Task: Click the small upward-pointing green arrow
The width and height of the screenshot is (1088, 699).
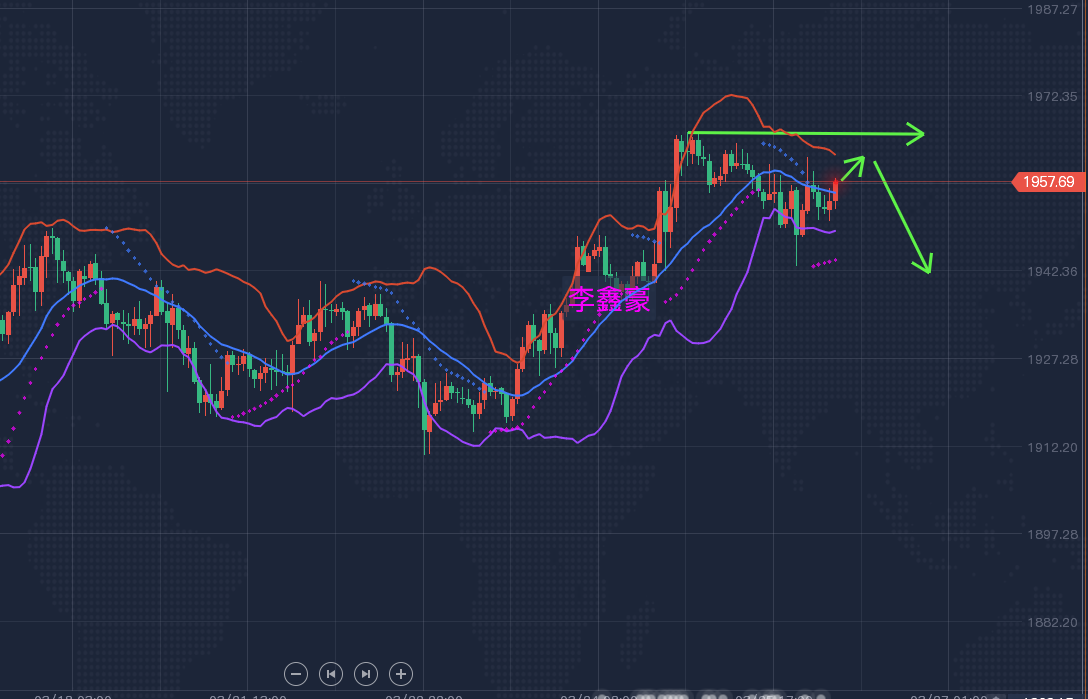Action: (854, 164)
